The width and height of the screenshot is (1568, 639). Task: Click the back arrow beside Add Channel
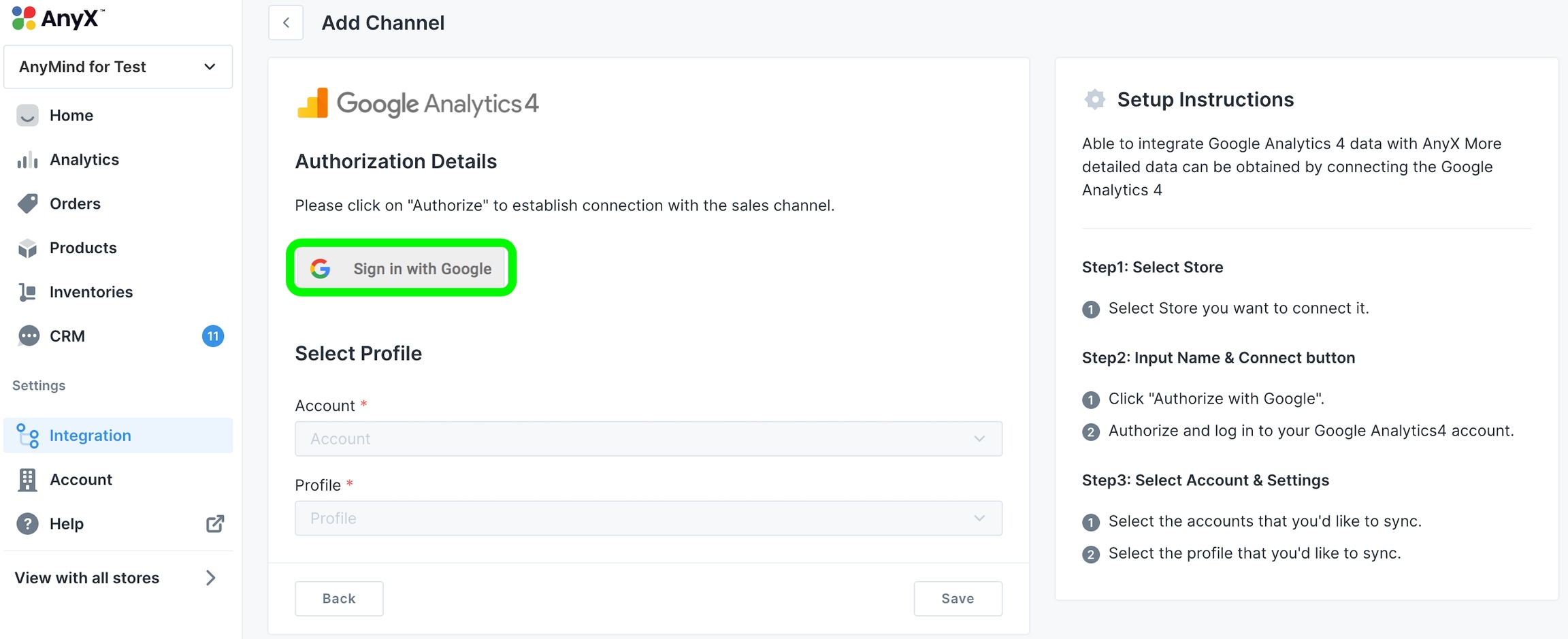click(286, 22)
